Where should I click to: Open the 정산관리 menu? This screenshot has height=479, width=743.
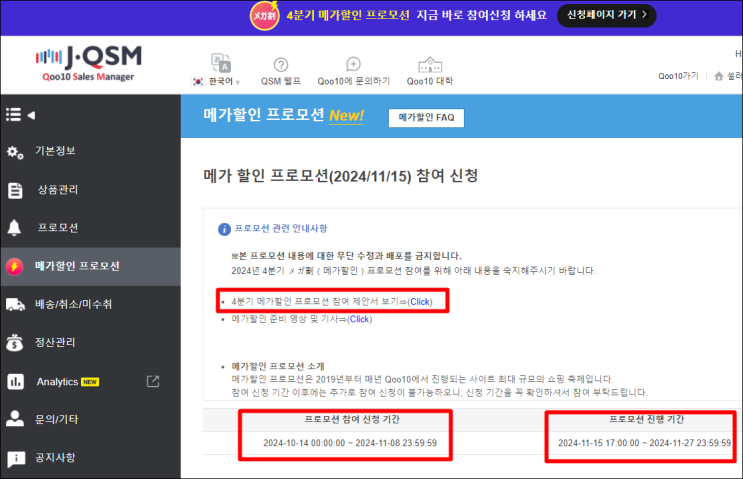[x=55, y=342]
